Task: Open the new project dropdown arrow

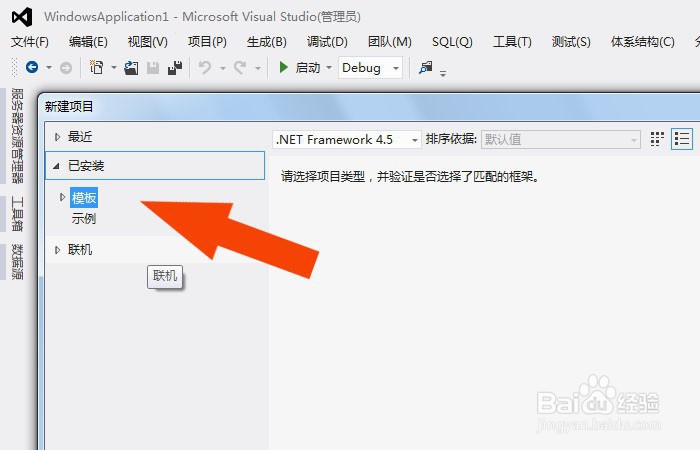Action: [113, 68]
